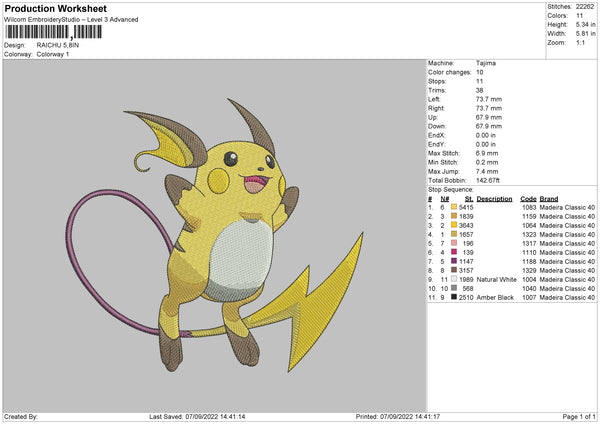
Task: Click the Colors value '11' in header
Action: point(579,16)
